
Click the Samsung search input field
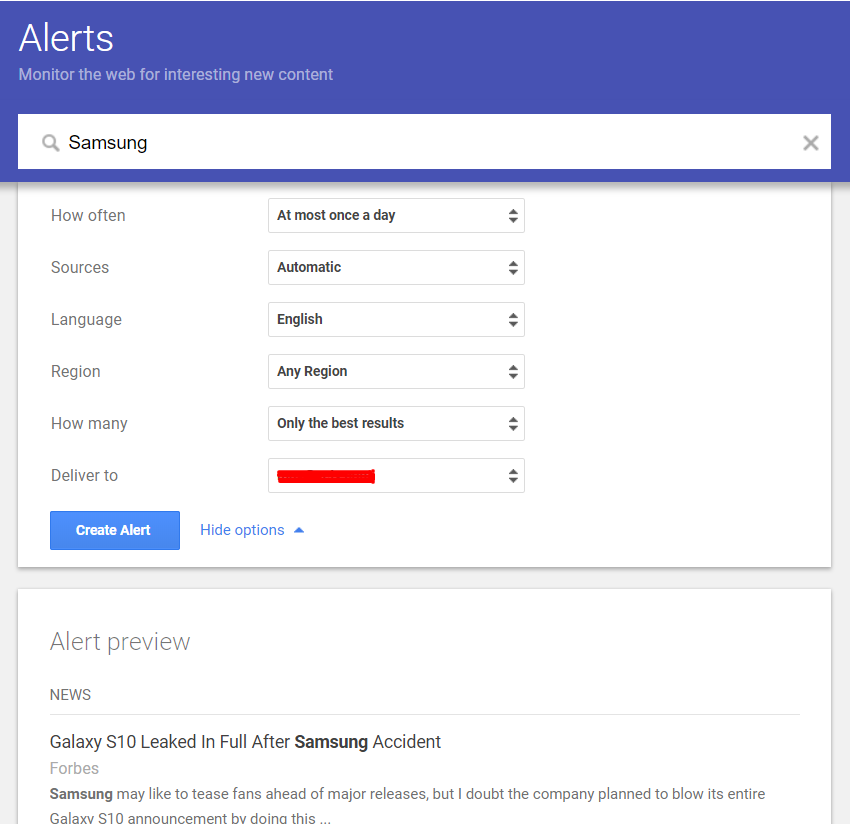(x=424, y=141)
